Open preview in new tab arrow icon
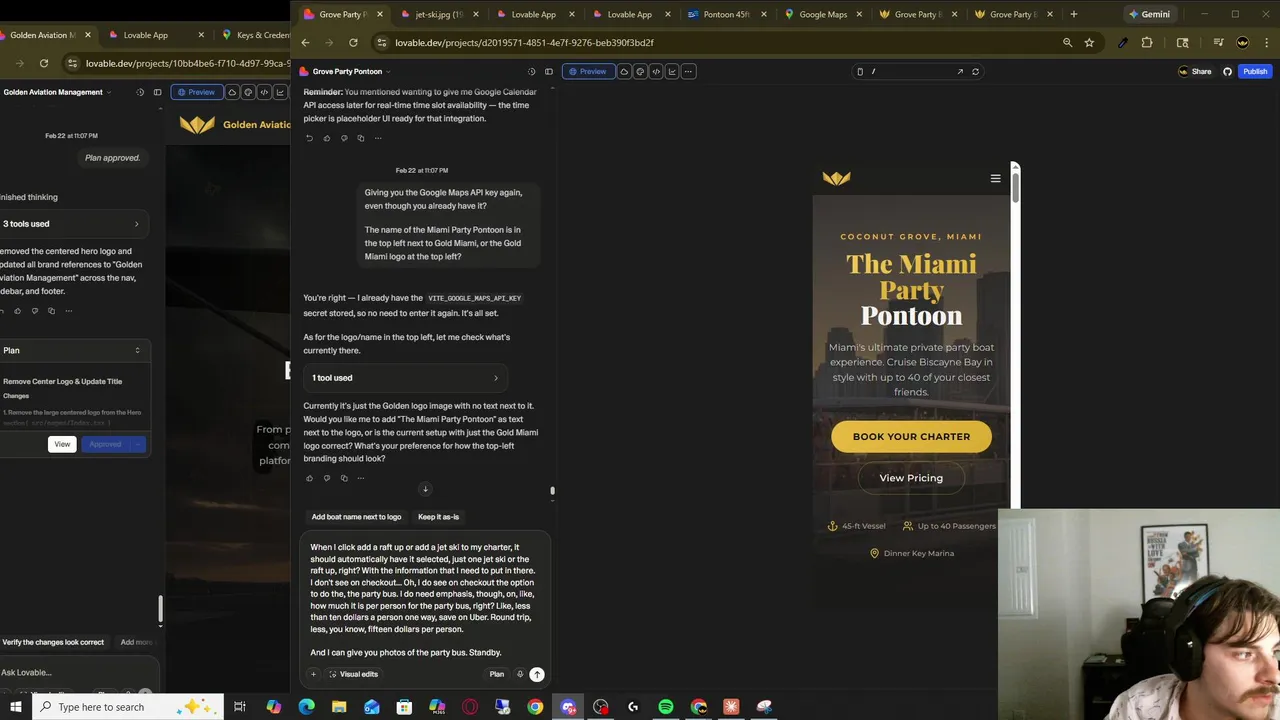This screenshot has height=720, width=1280. [x=960, y=72]
